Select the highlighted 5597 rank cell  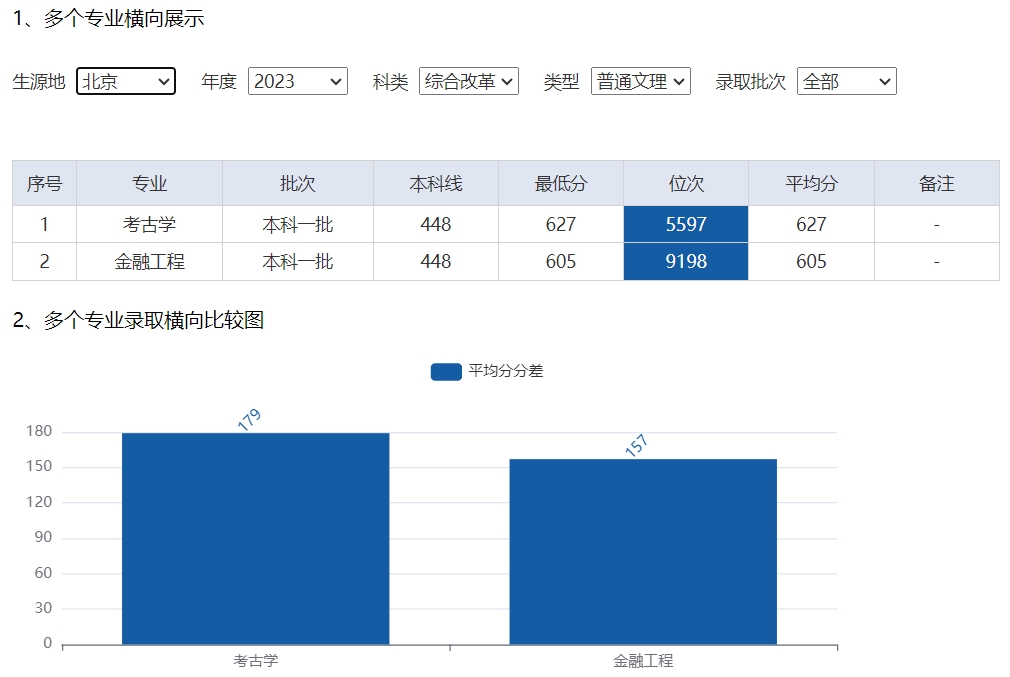[686, 224]
